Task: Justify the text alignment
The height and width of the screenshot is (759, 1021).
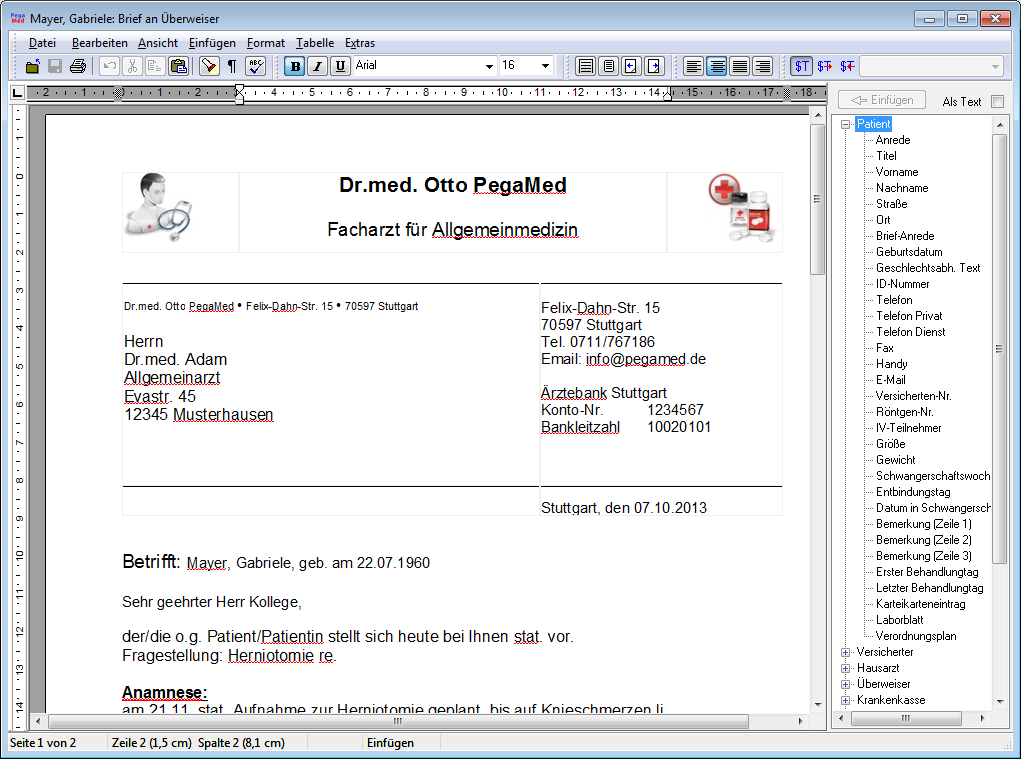Action: 739,66
